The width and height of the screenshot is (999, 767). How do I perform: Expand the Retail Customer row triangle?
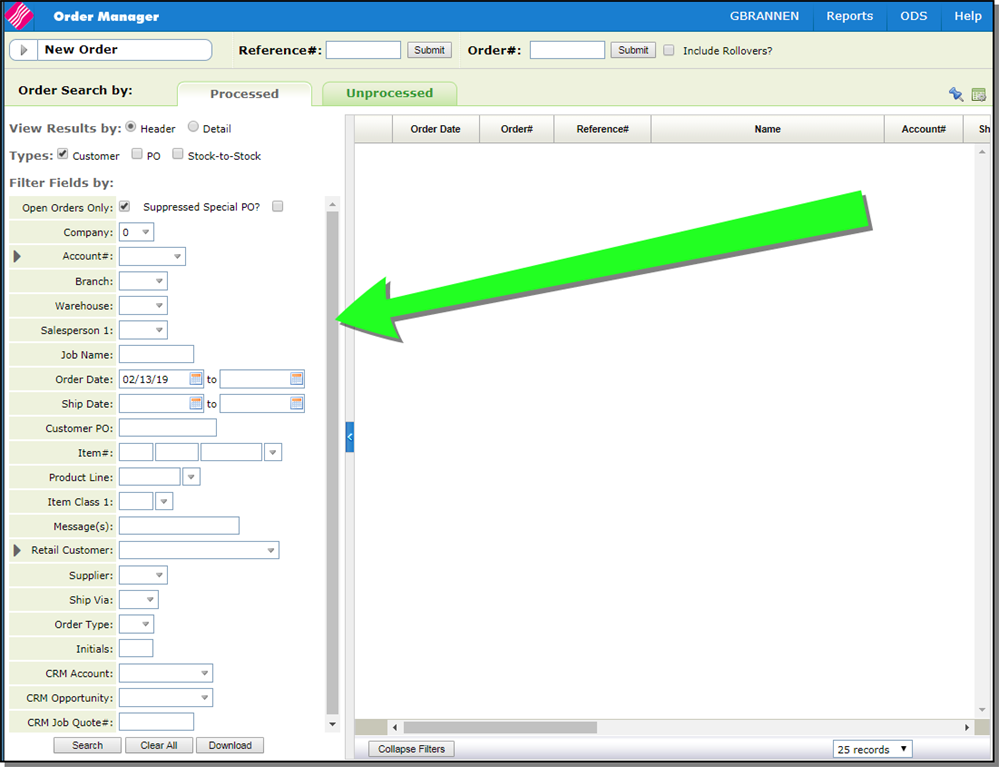click(17, 550)
